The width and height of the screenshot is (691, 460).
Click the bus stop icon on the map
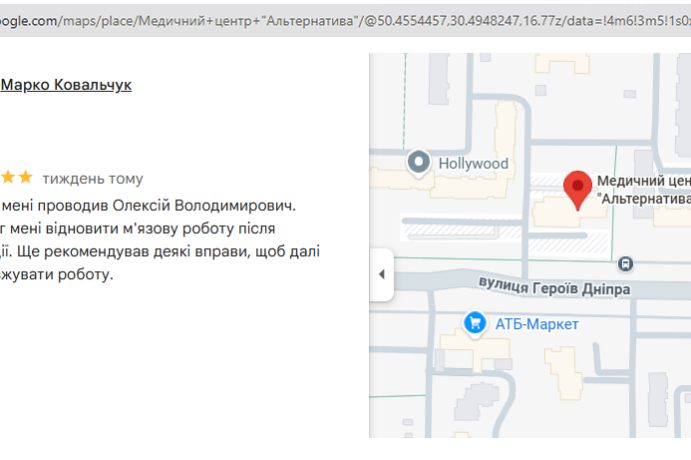pos(625,264)
